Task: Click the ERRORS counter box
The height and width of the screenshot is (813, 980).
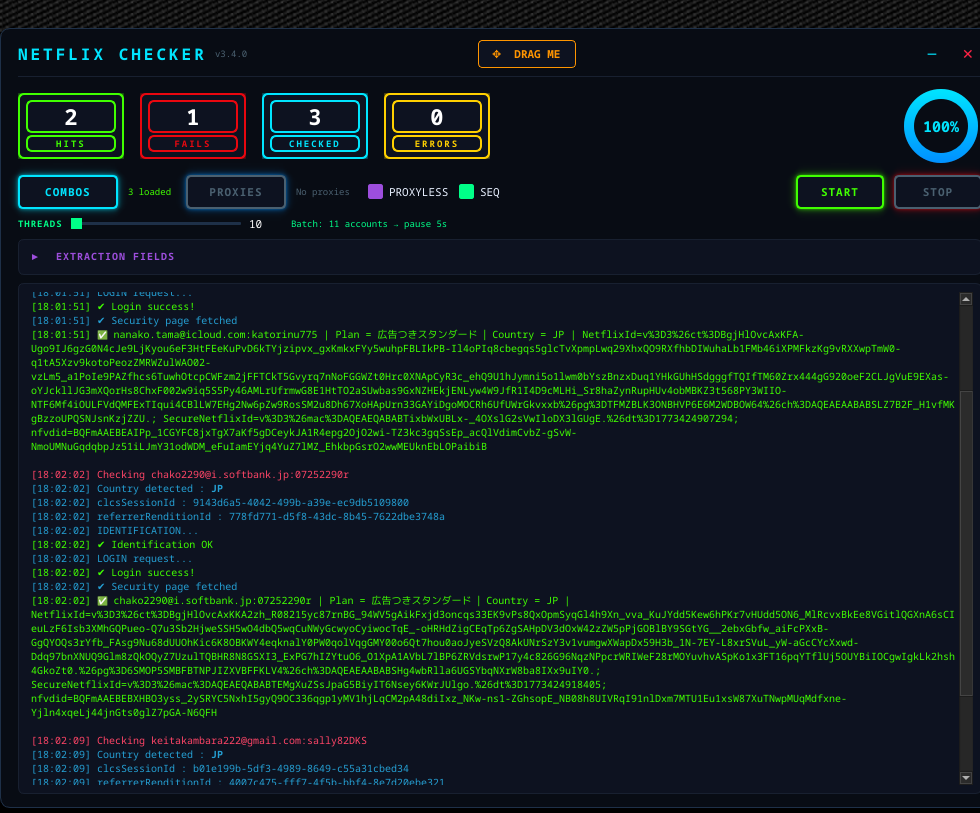Action: (436, 126)
